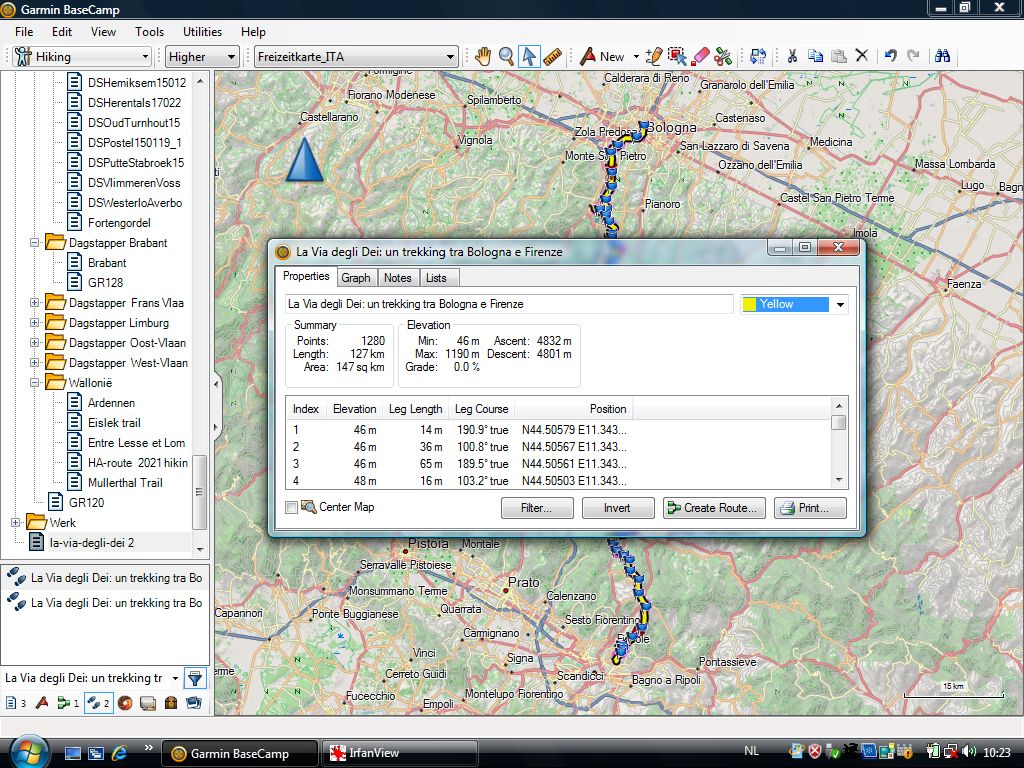
Task: Click the Create Route button
Action: coord(714,508)
